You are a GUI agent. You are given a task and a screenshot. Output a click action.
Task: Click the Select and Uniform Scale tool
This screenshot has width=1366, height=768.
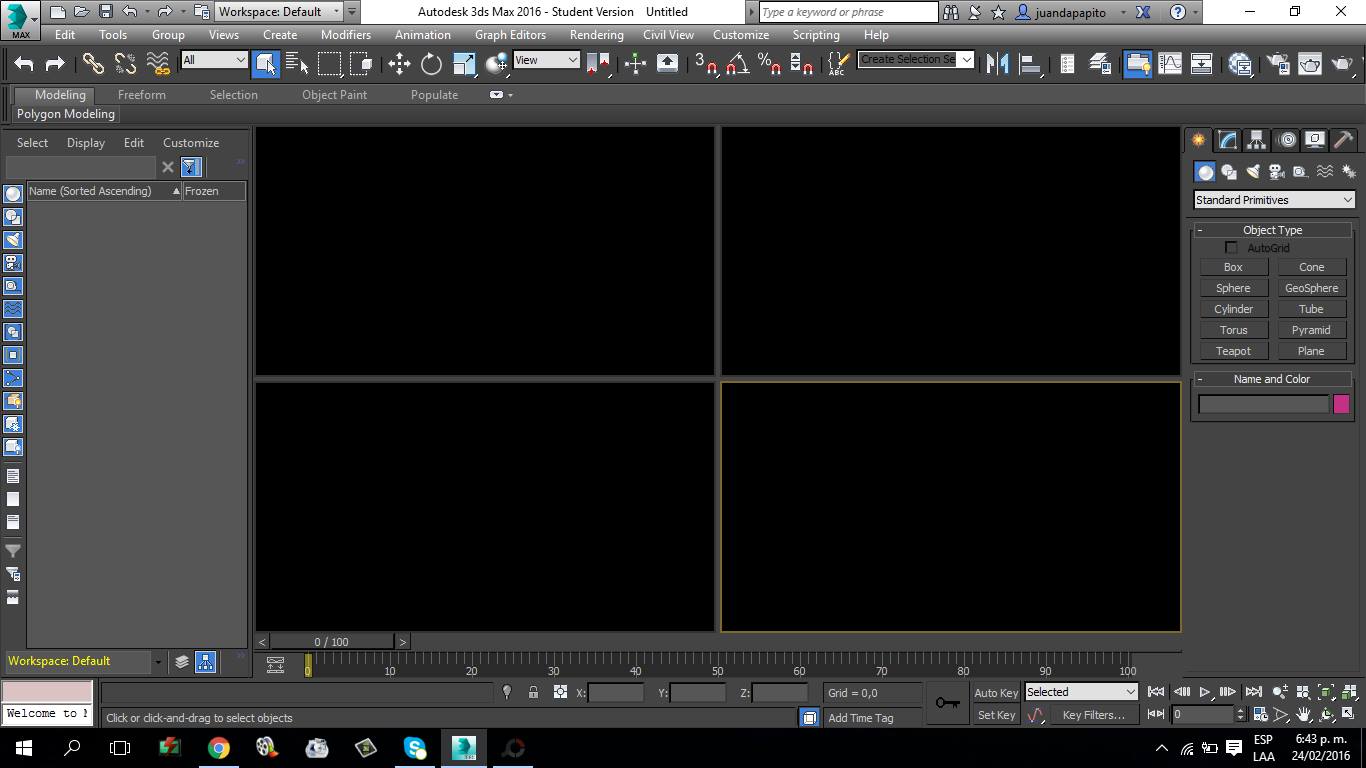click(464, 64)
